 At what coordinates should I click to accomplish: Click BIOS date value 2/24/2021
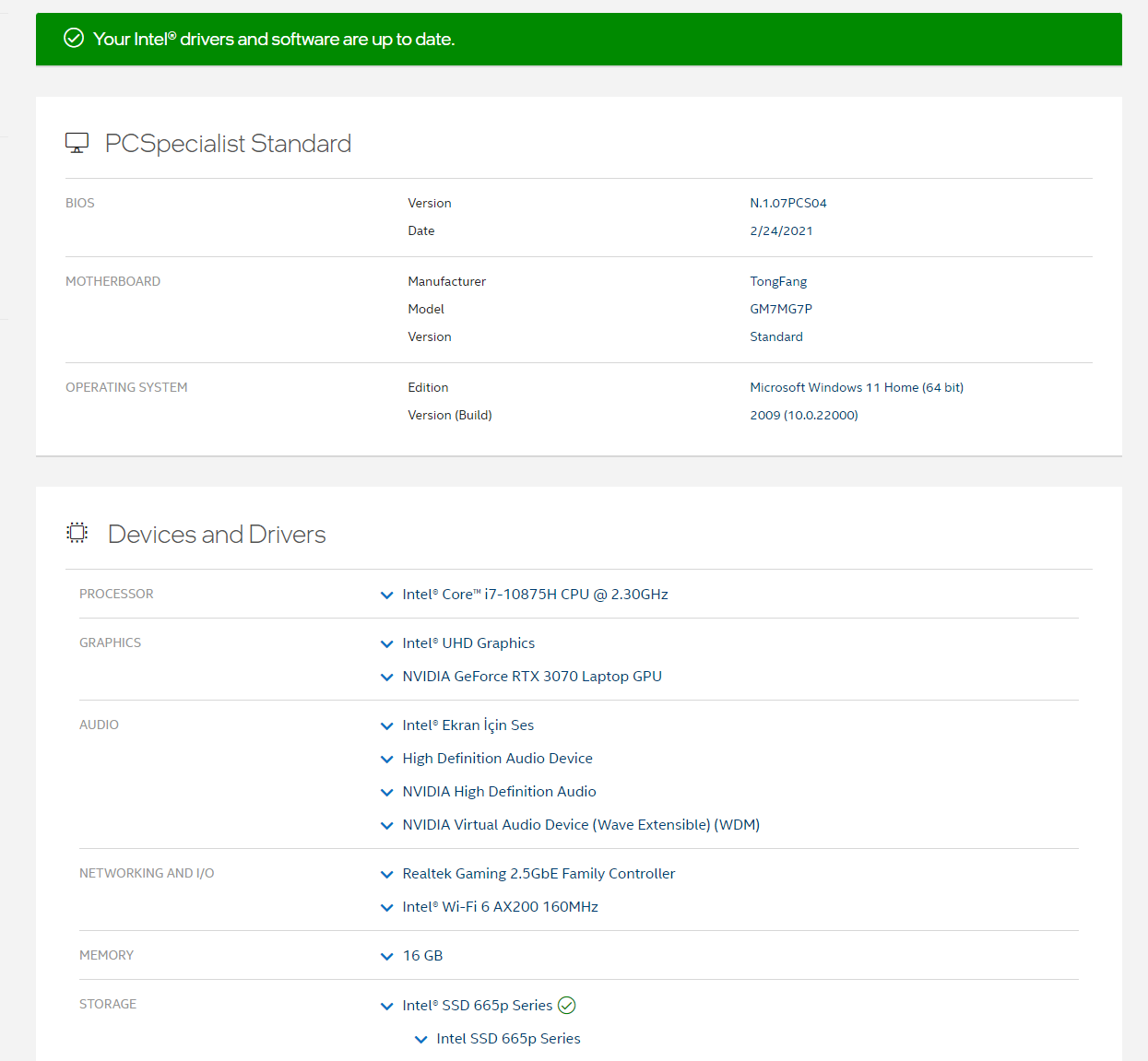781,230
